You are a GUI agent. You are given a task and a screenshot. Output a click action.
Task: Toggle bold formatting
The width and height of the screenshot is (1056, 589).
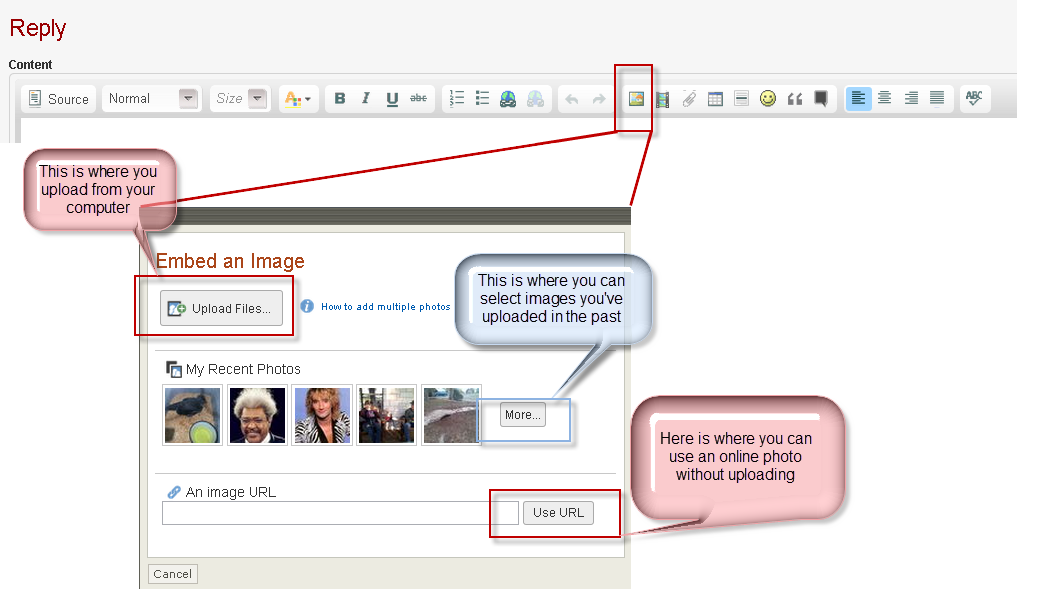(x=340, y=99)
